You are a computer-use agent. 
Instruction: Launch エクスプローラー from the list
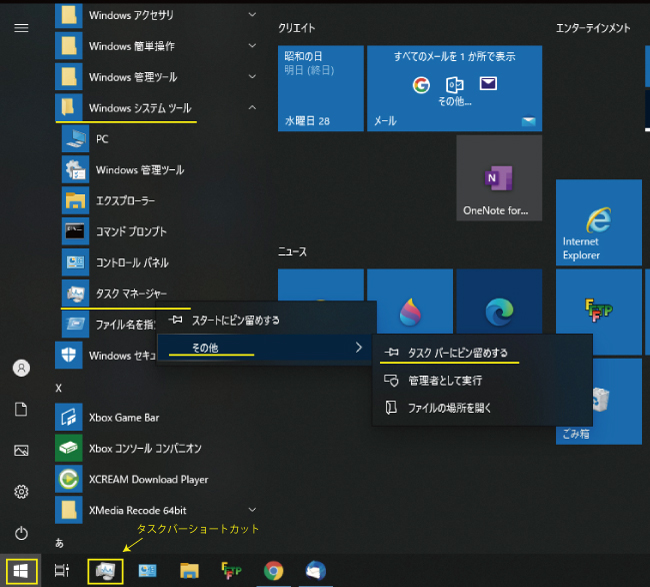pos(162,201)
